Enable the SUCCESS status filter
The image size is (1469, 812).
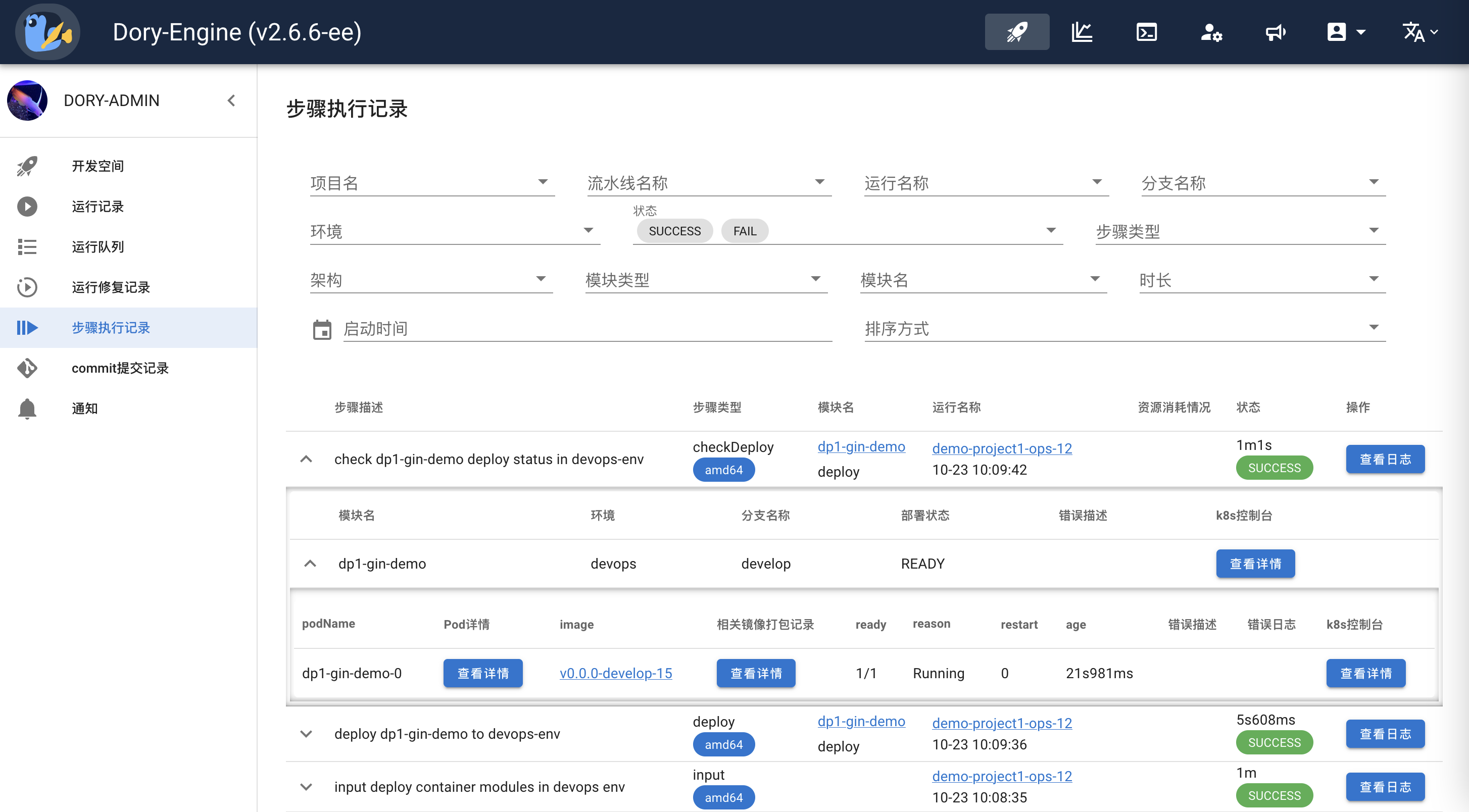tap(674, 230)
